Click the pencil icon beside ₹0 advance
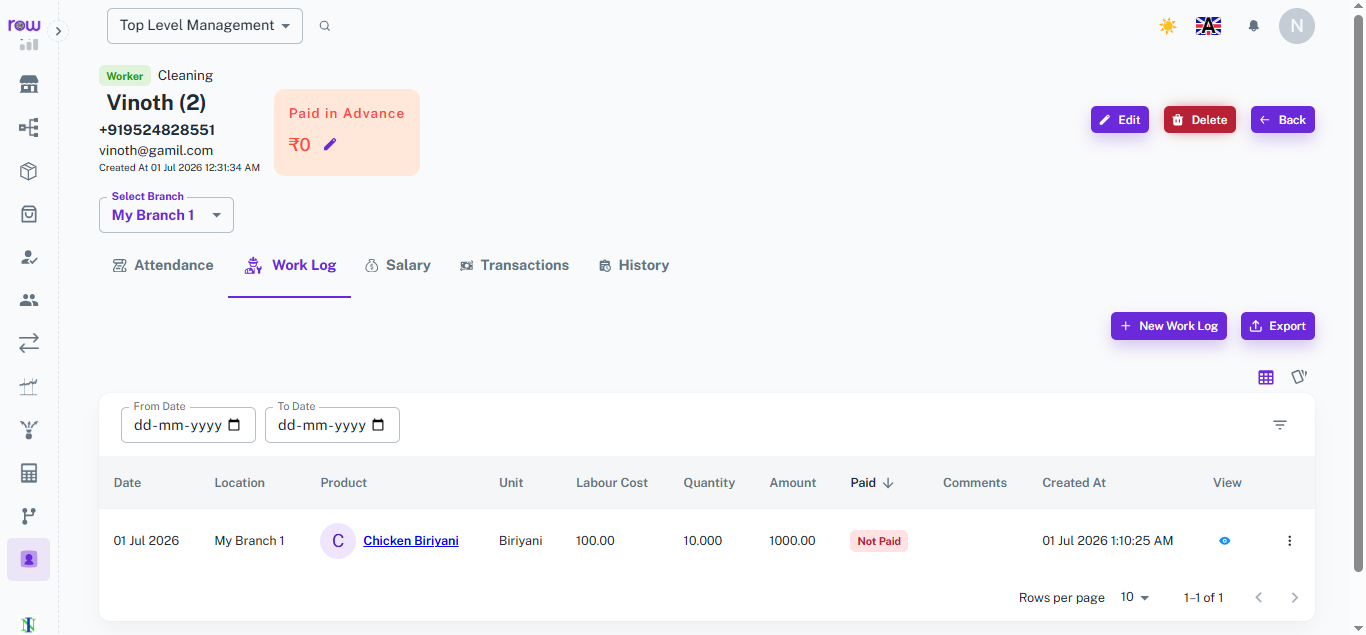1366x635 pixels. [x=330, y=144]
